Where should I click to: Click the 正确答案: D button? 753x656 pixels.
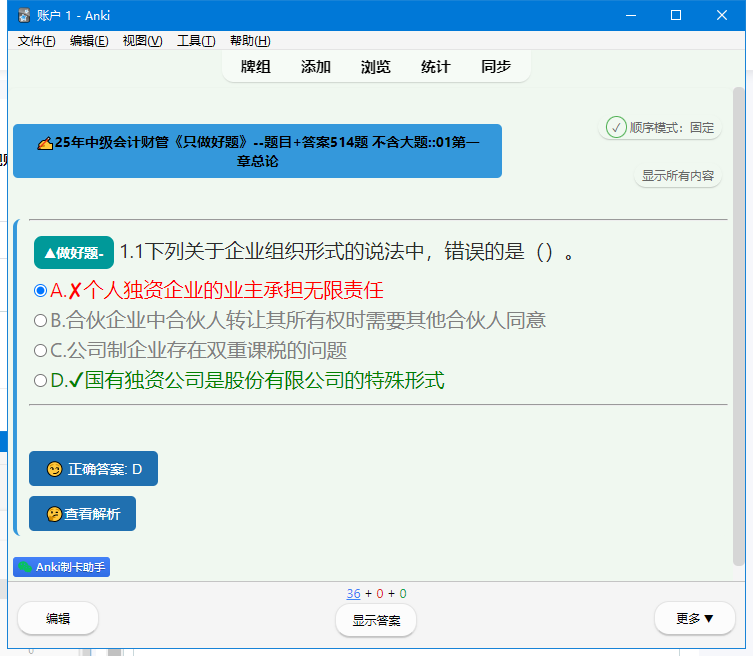click(94, 469)
